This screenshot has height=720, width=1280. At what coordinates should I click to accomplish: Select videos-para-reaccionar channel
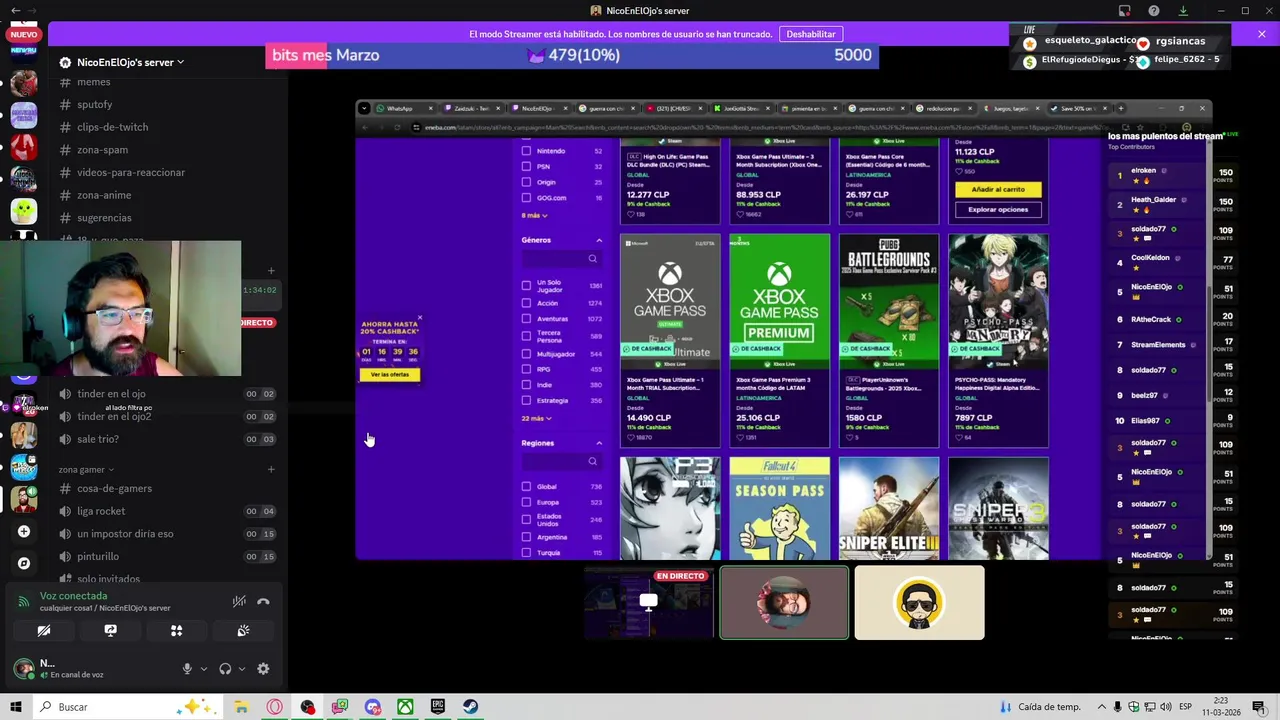(131, 172)
